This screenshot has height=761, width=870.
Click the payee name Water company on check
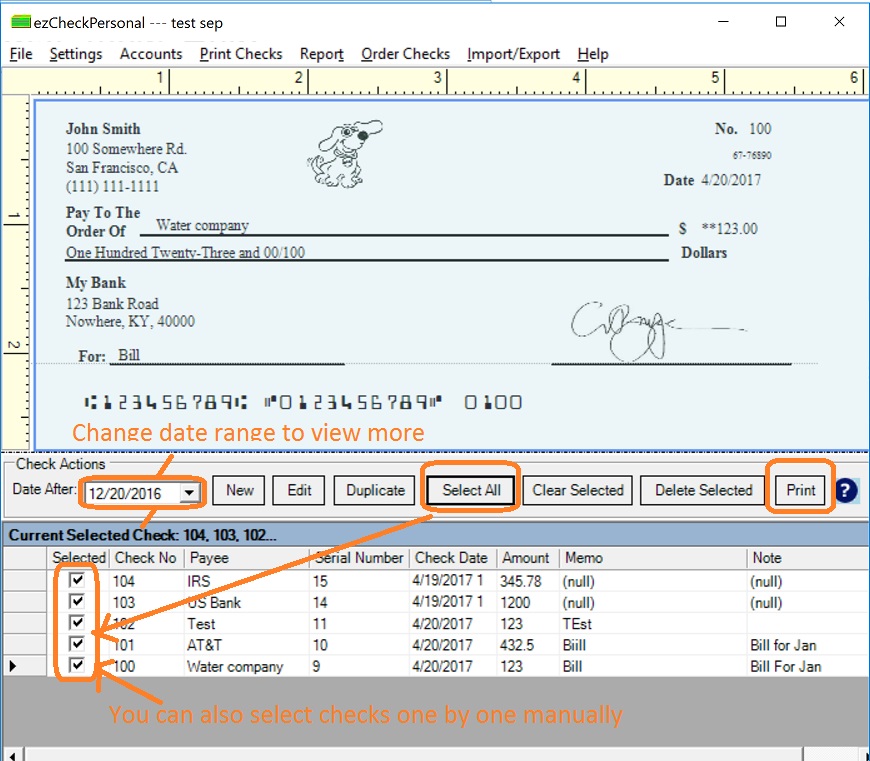pyautogui.click(x=202, y=225)
